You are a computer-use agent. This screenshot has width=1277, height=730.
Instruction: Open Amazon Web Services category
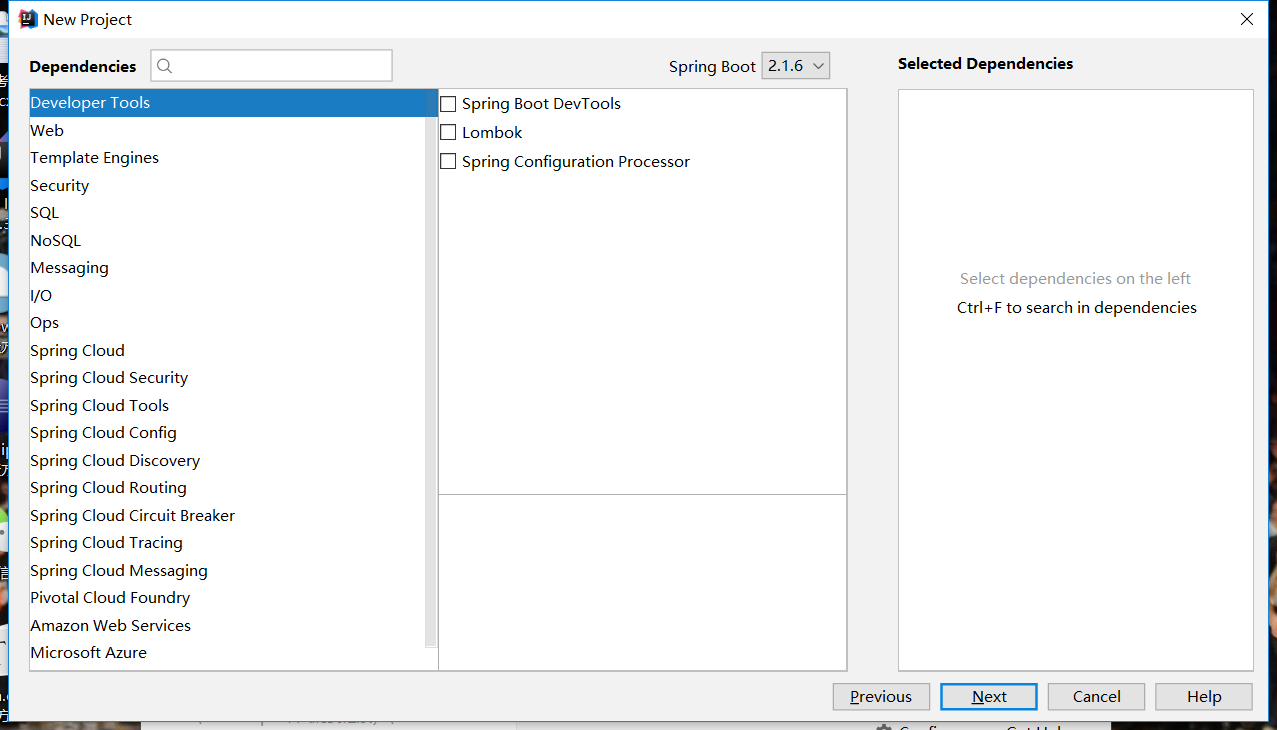[x=228, y=625]
